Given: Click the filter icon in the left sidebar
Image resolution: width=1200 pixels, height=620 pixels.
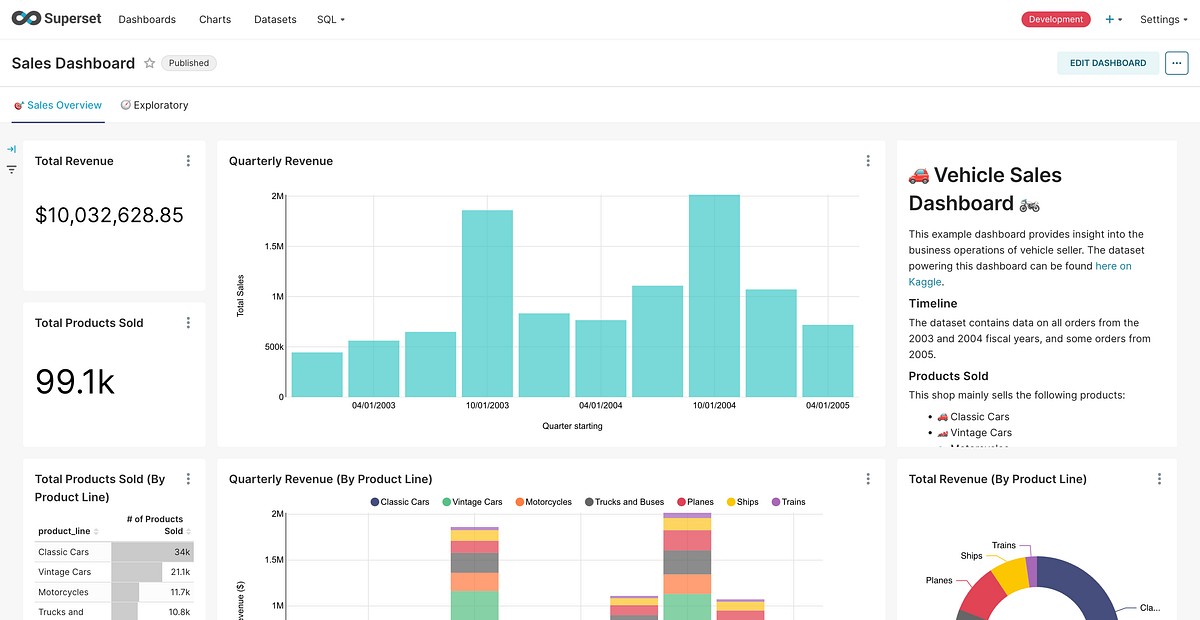Looking at the screenshot, I should (x=11, y=169).
